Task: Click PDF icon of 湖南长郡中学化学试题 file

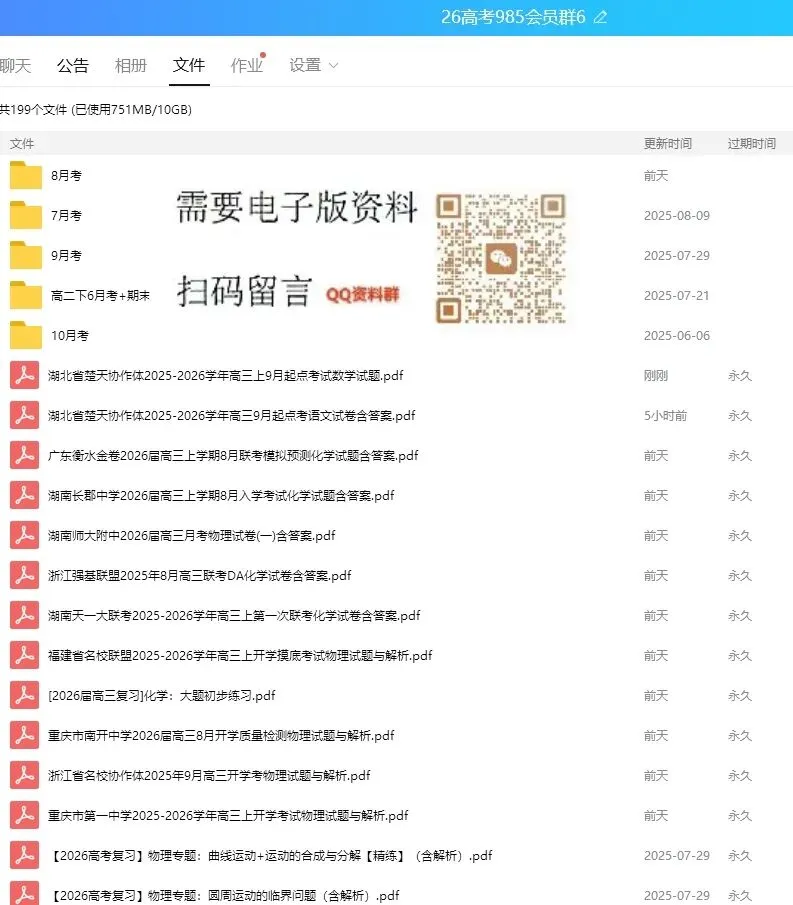Action: (x=24, y=495)
